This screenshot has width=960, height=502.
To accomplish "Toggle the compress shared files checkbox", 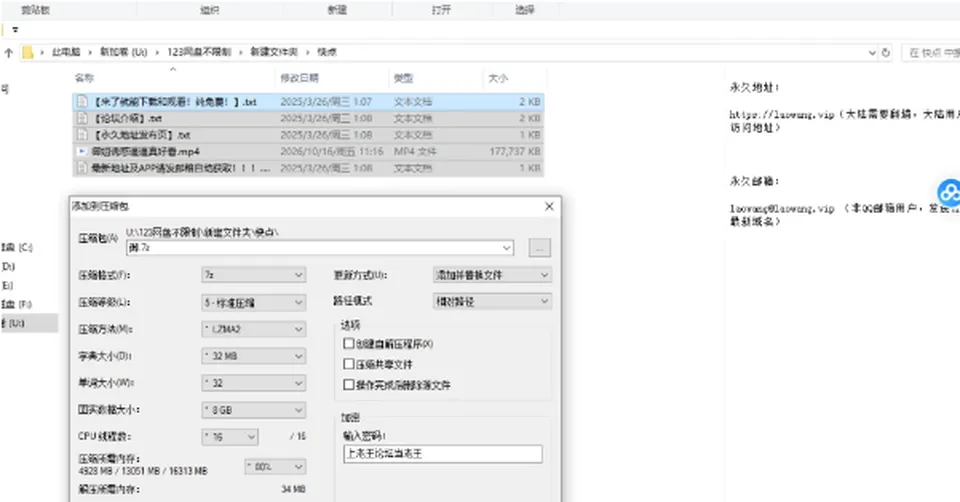I will 348,364.
